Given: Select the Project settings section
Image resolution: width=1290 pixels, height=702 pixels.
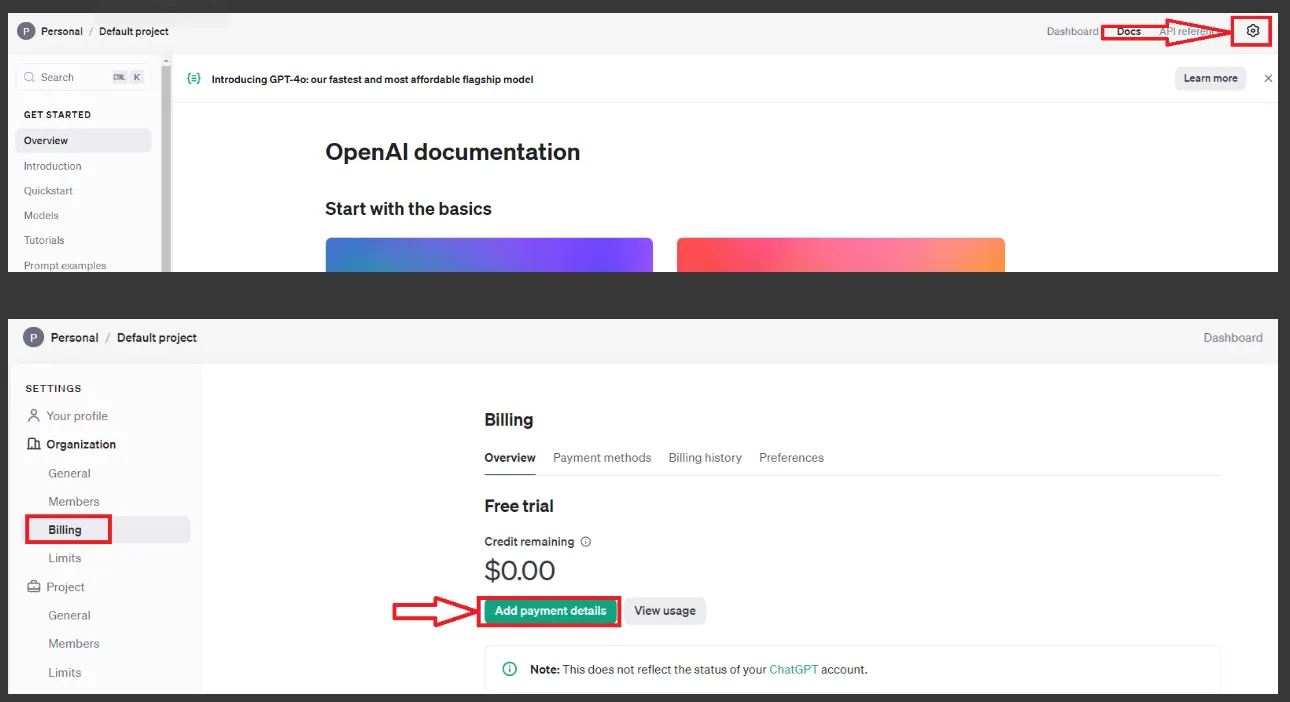Looking at the screenshot, I should point(65,587).
